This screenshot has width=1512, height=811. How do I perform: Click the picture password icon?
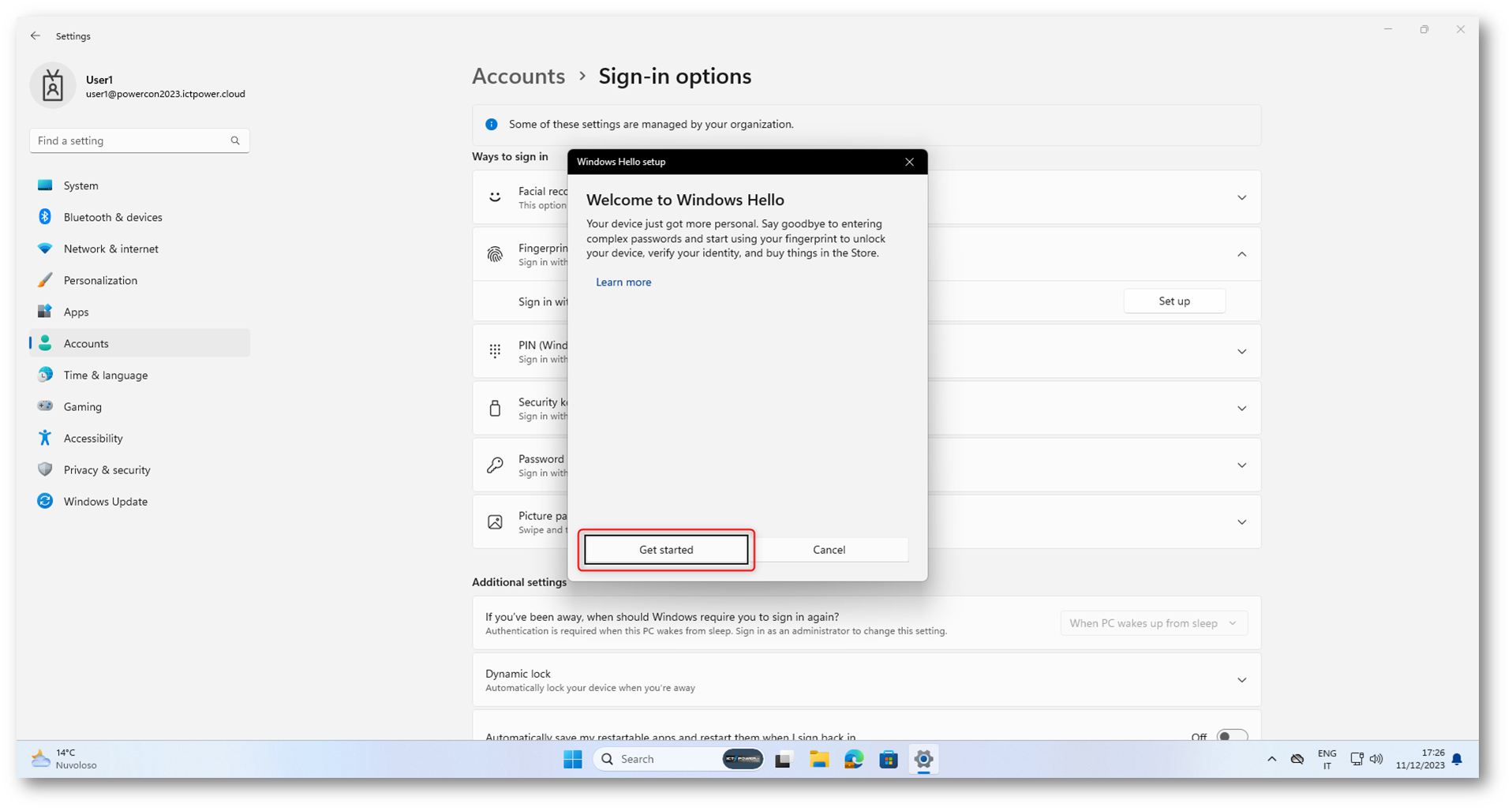[x=495, y=522]
